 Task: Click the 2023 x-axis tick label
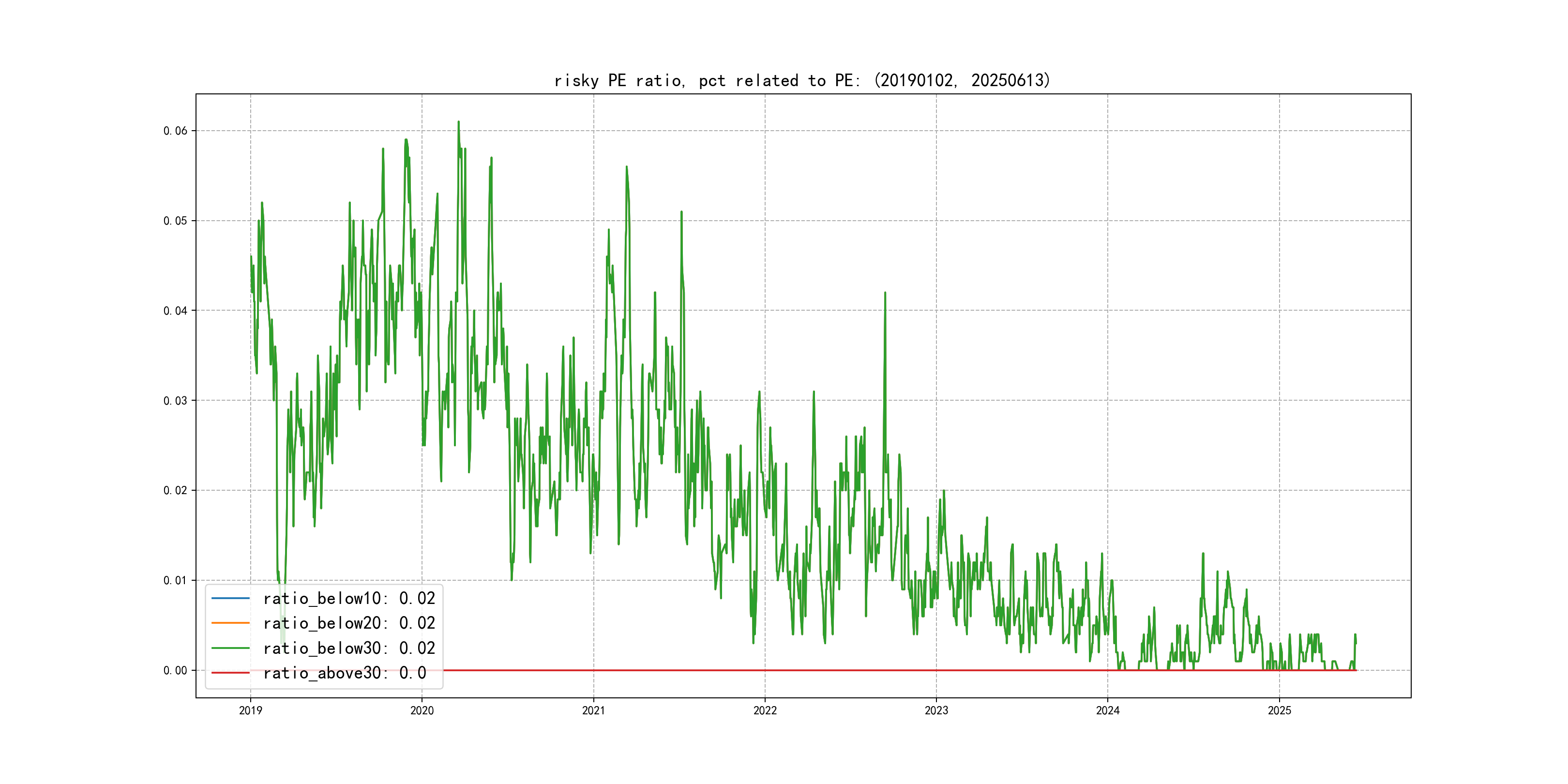click(936, 710)
